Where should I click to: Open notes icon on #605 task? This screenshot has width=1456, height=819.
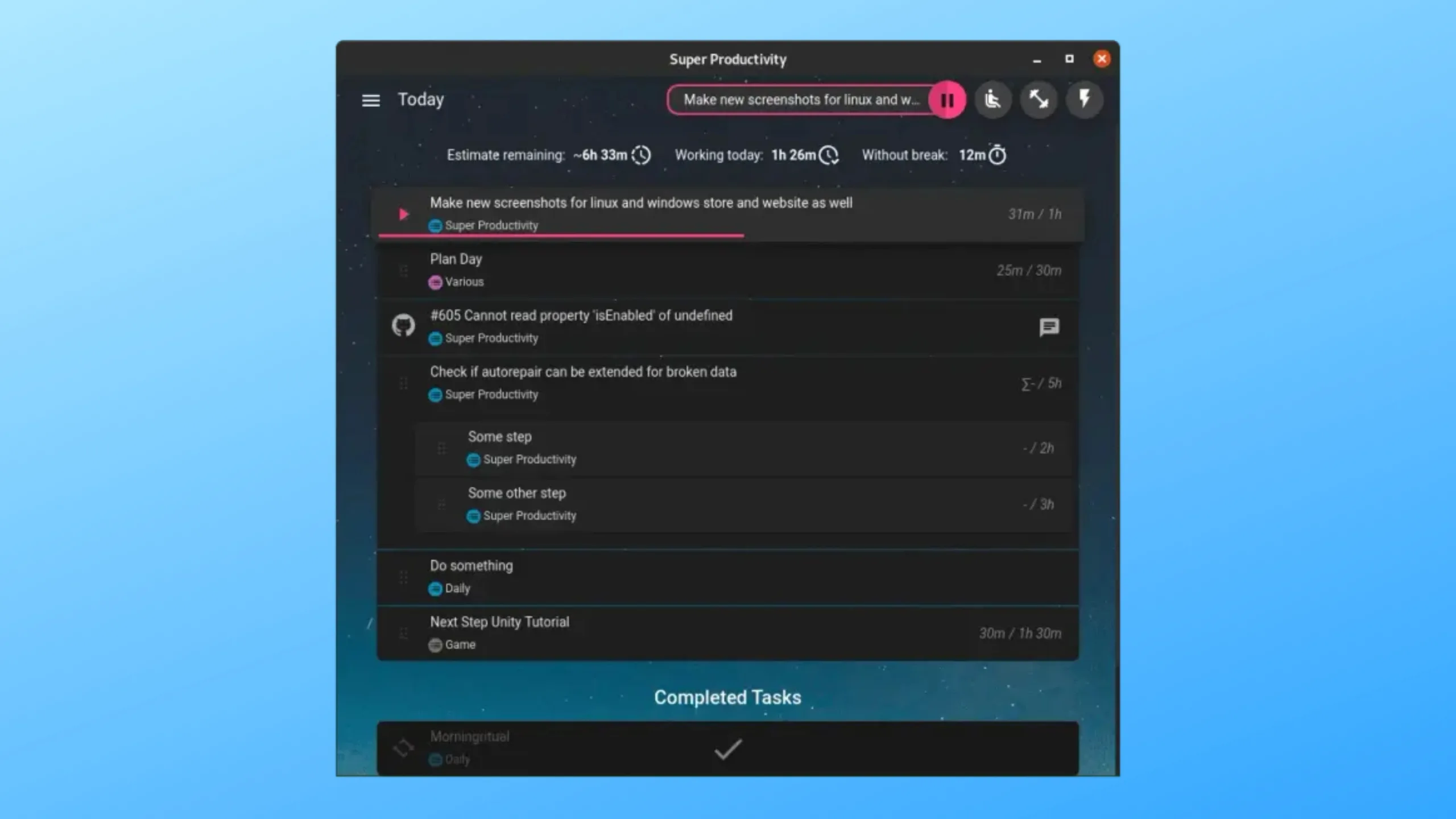click(1049, 327)
